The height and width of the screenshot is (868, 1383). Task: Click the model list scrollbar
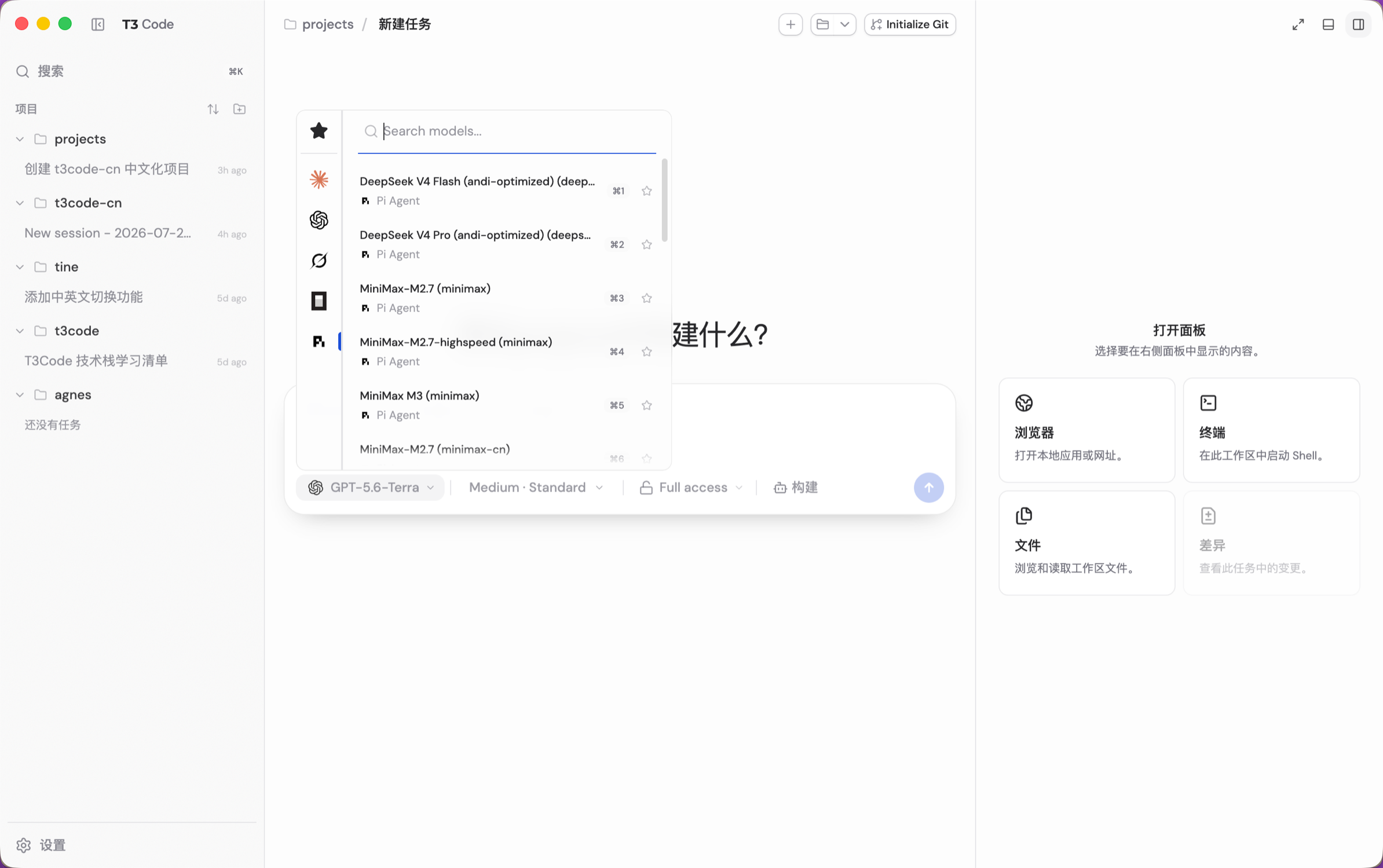(664, 200)
